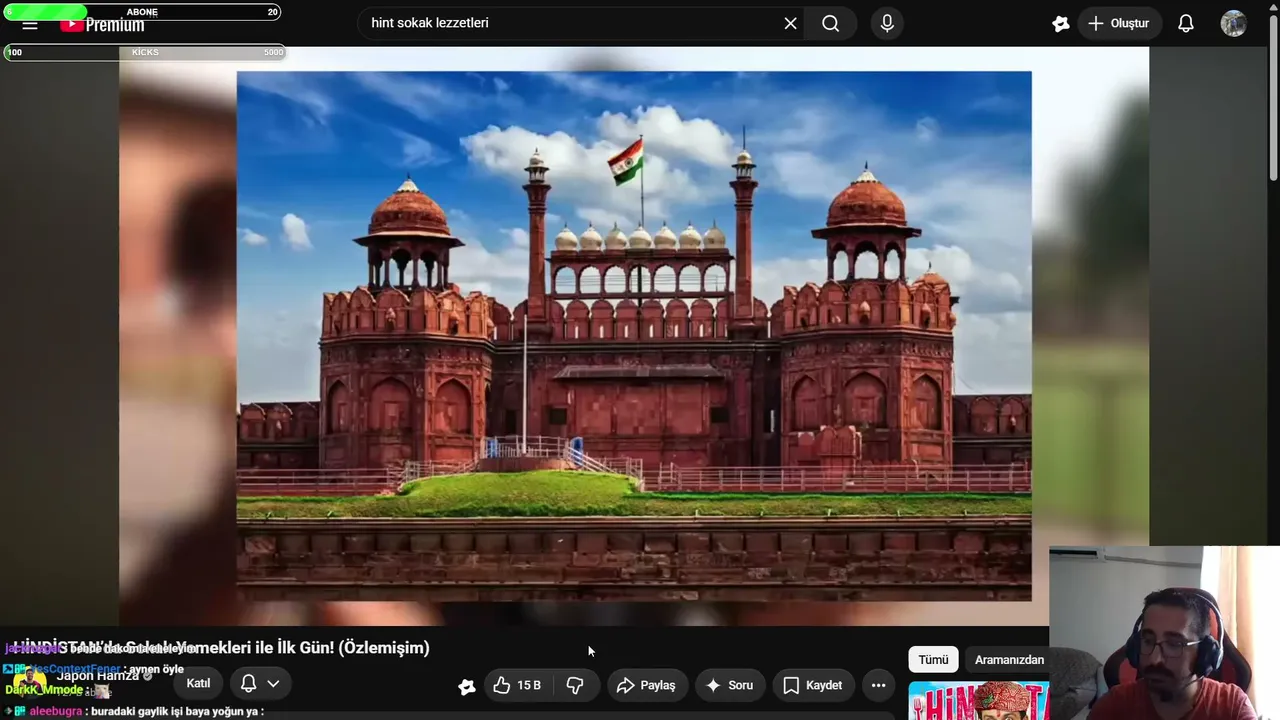Run search with the magnifier button

[831, 23]
